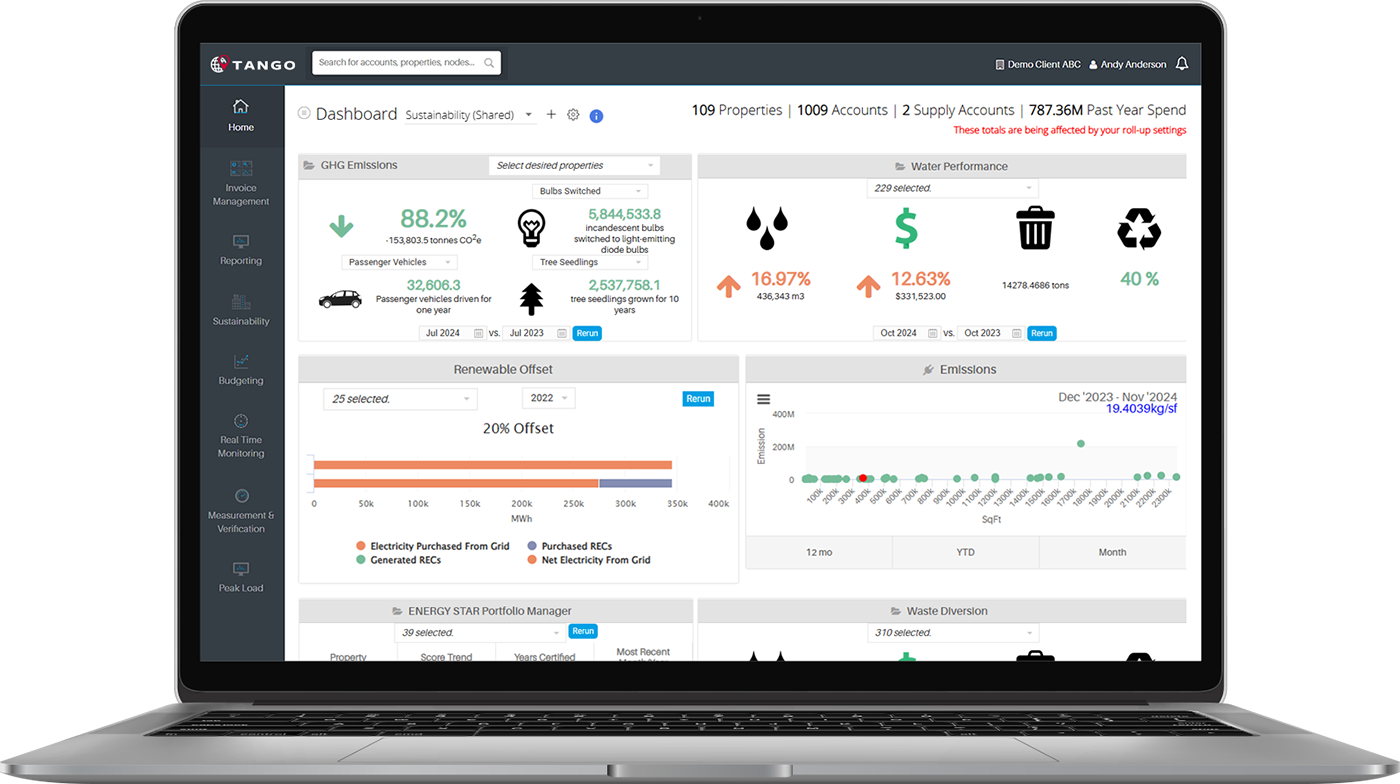Screen dimensions: 1400x784
Task: Expand the Waste Diversion 310 selected dropdown
Action: coord(952,632)
